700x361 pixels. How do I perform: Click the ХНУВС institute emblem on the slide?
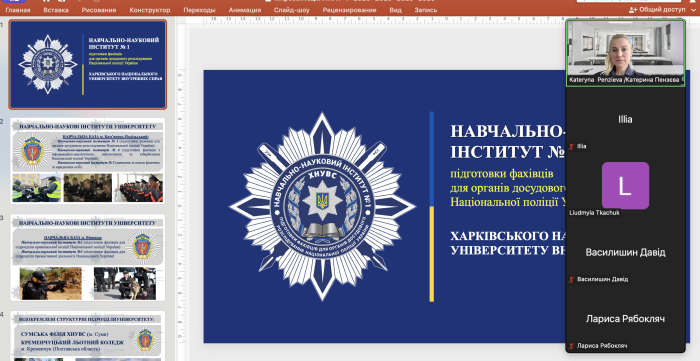tap(322, 207)
